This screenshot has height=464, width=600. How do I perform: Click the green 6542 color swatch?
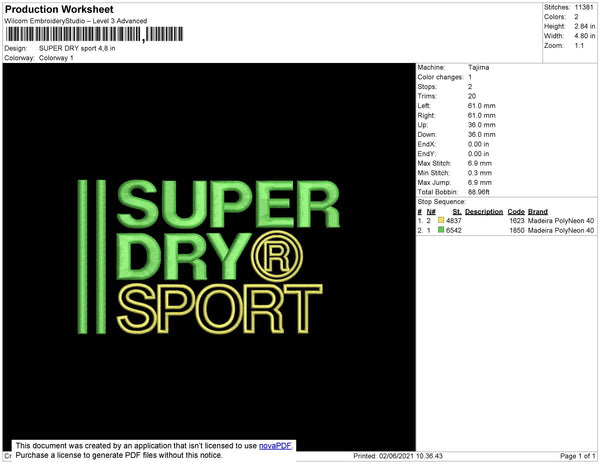(441, 230)
